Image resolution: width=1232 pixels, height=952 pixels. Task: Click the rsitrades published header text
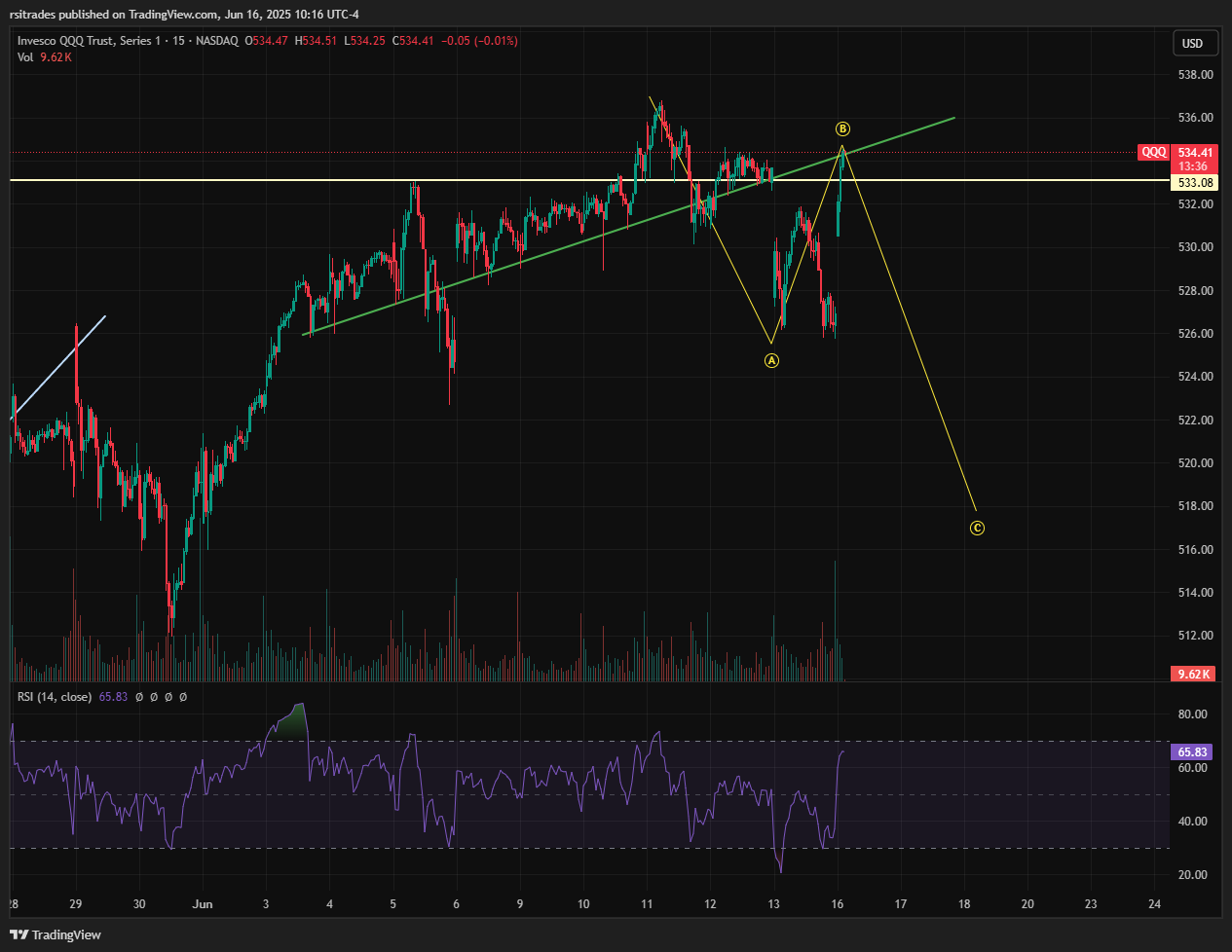click(183, 14)
